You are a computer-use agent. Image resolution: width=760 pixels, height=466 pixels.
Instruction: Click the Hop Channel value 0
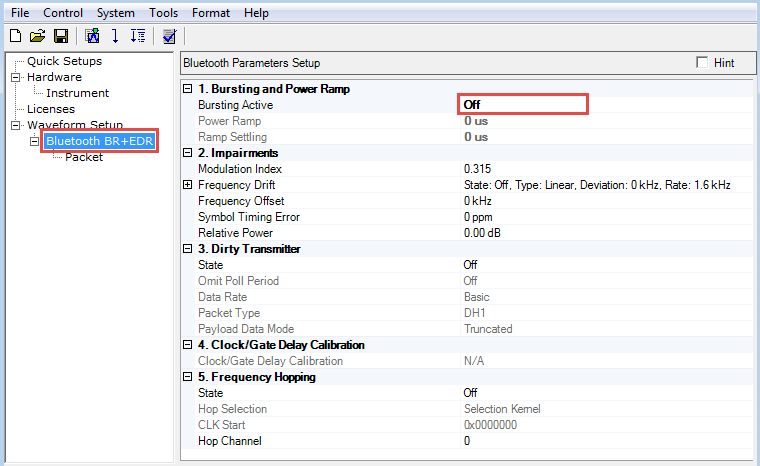467,441
